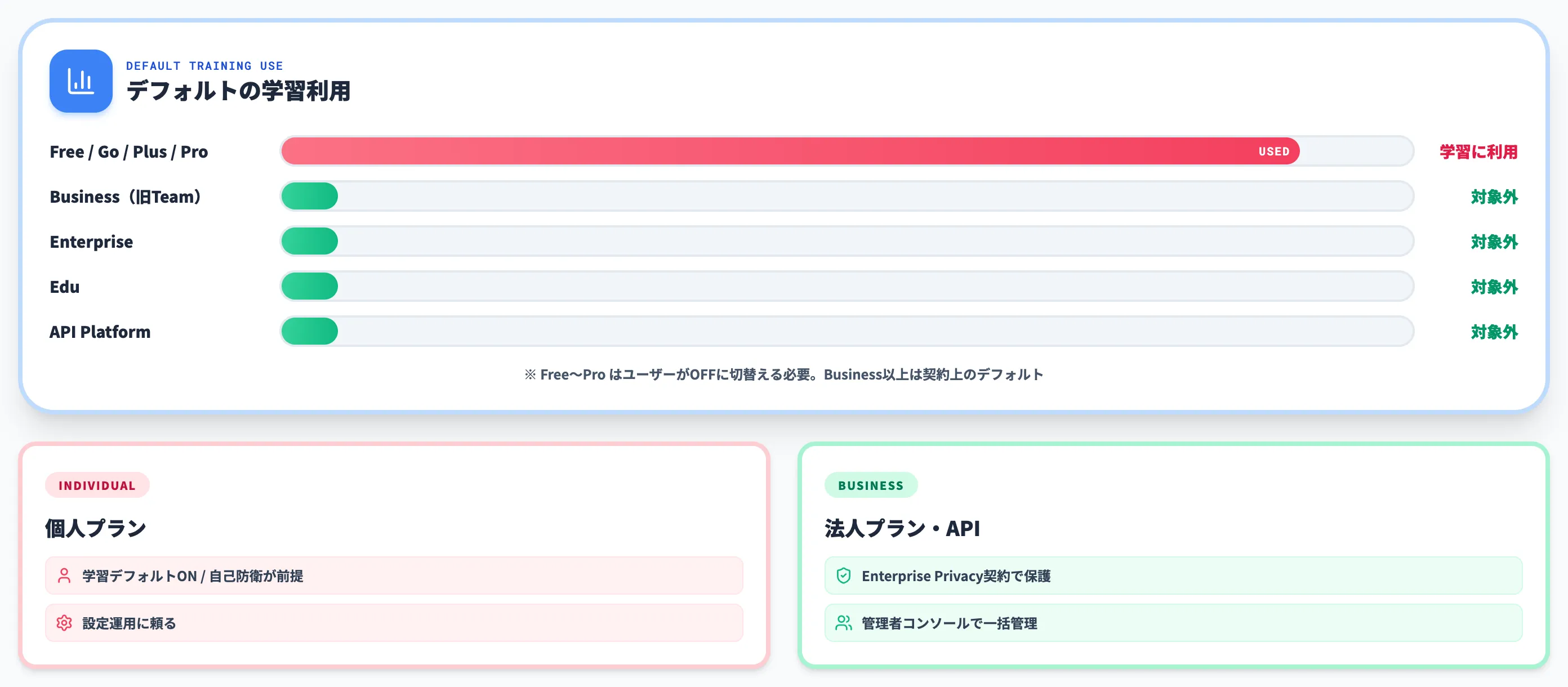Click the 管理者コンソールで一括管理 row
The width and height of the screenshot is (1568, 687).
click(1174, 623)
